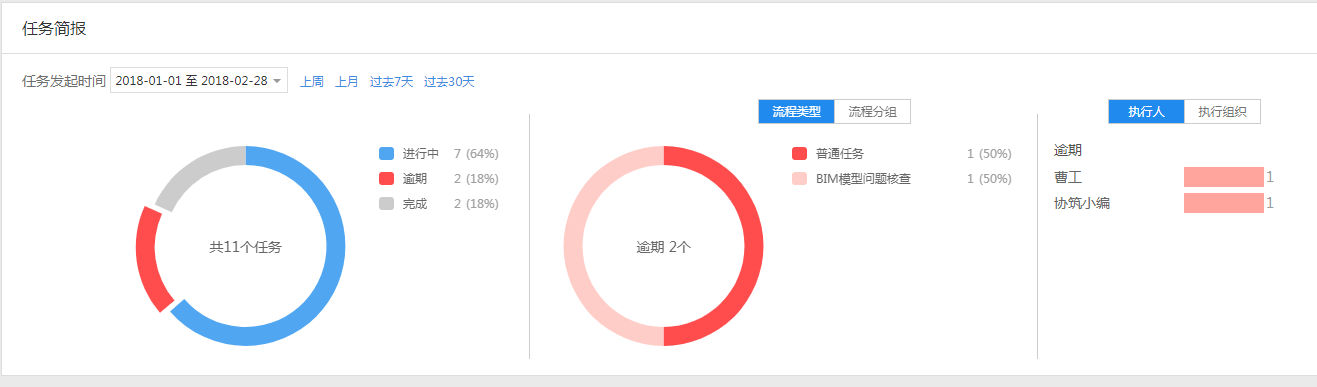The height and width of the screenshot is (387, 1317).
Task: Select the 上周 quick filter
Action: (312, 82)
